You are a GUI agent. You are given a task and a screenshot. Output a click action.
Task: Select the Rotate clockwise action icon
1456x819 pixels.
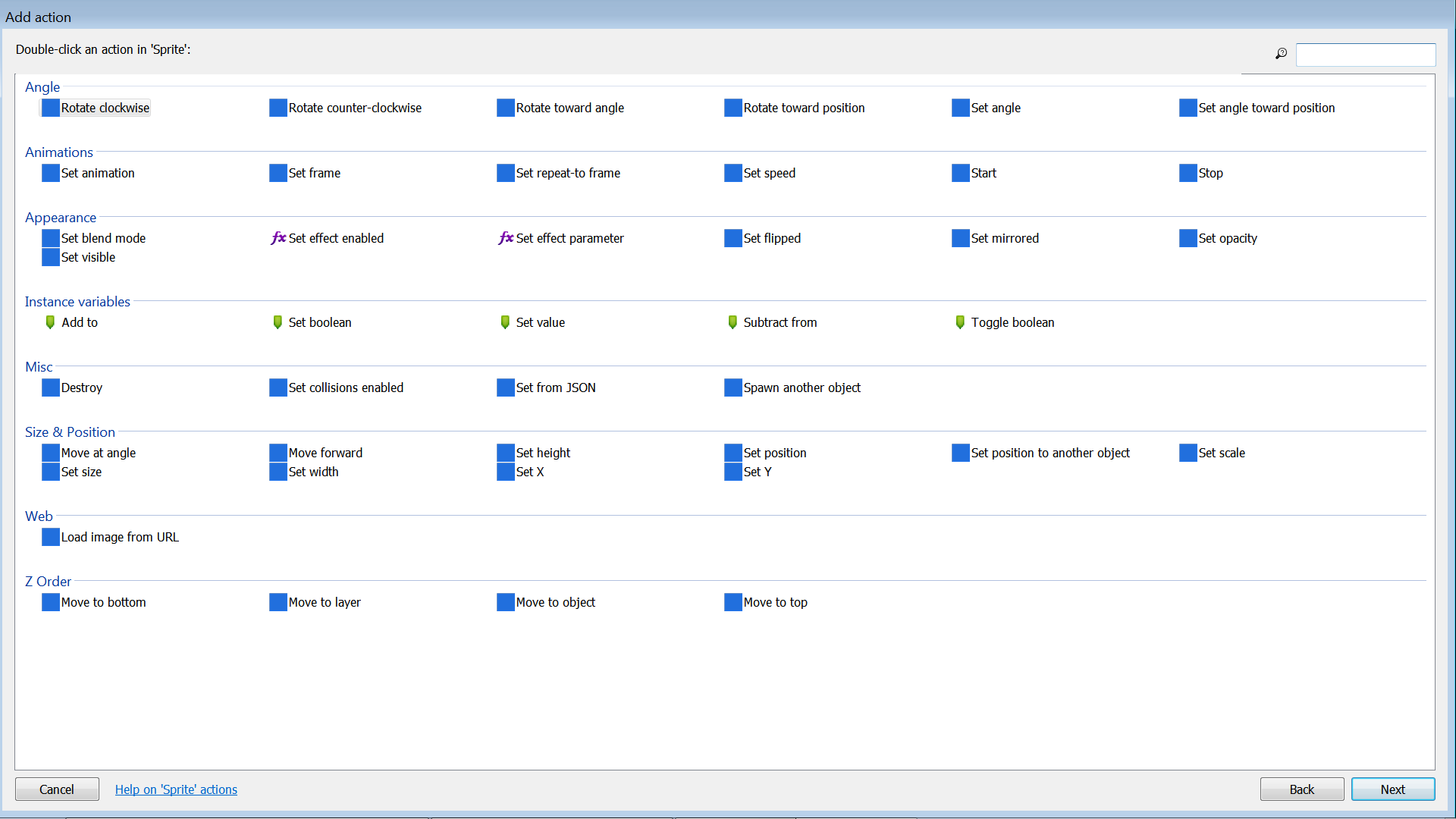click(x=50, y=108)
